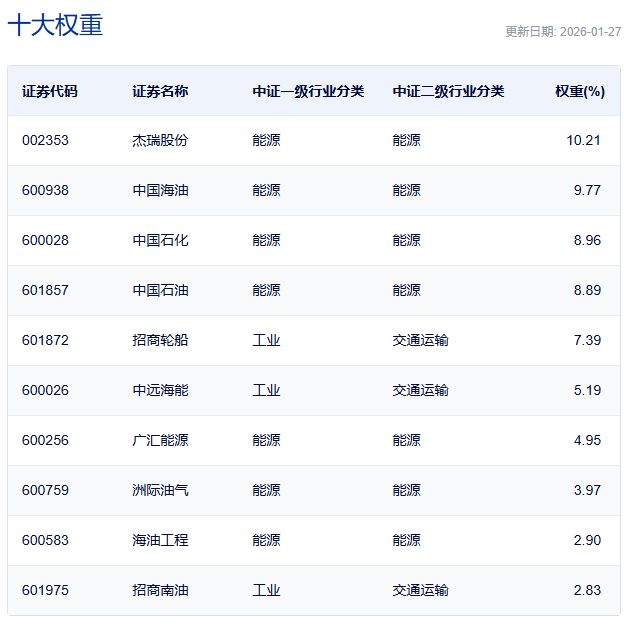The width and height of the screenshot is (624, 624).
Task: Select the 招商轮船 row name
Action: 160,340
